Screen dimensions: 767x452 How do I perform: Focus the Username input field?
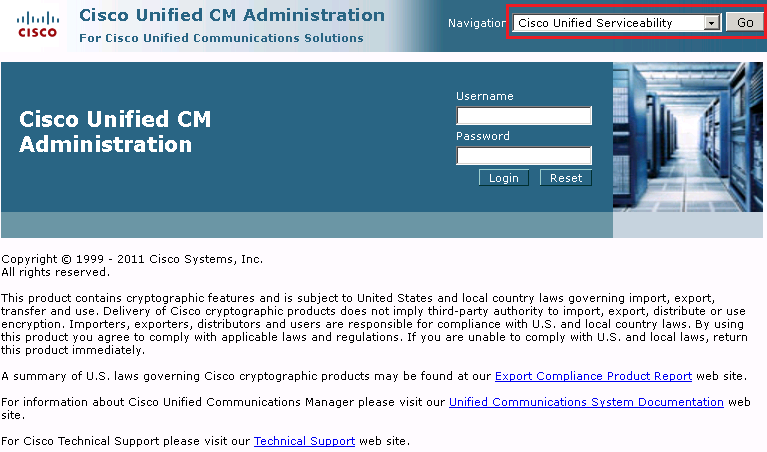tap(524, 115)
